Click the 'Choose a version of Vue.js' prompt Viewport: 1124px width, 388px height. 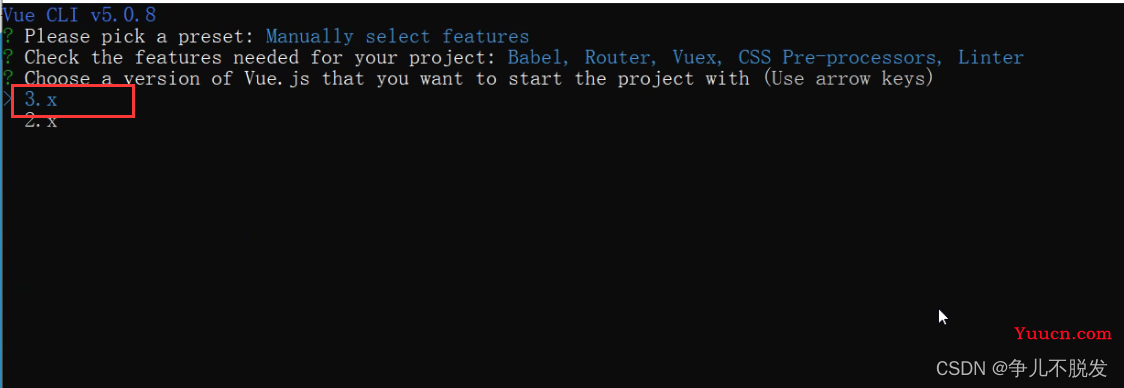(x=168, y=78)
